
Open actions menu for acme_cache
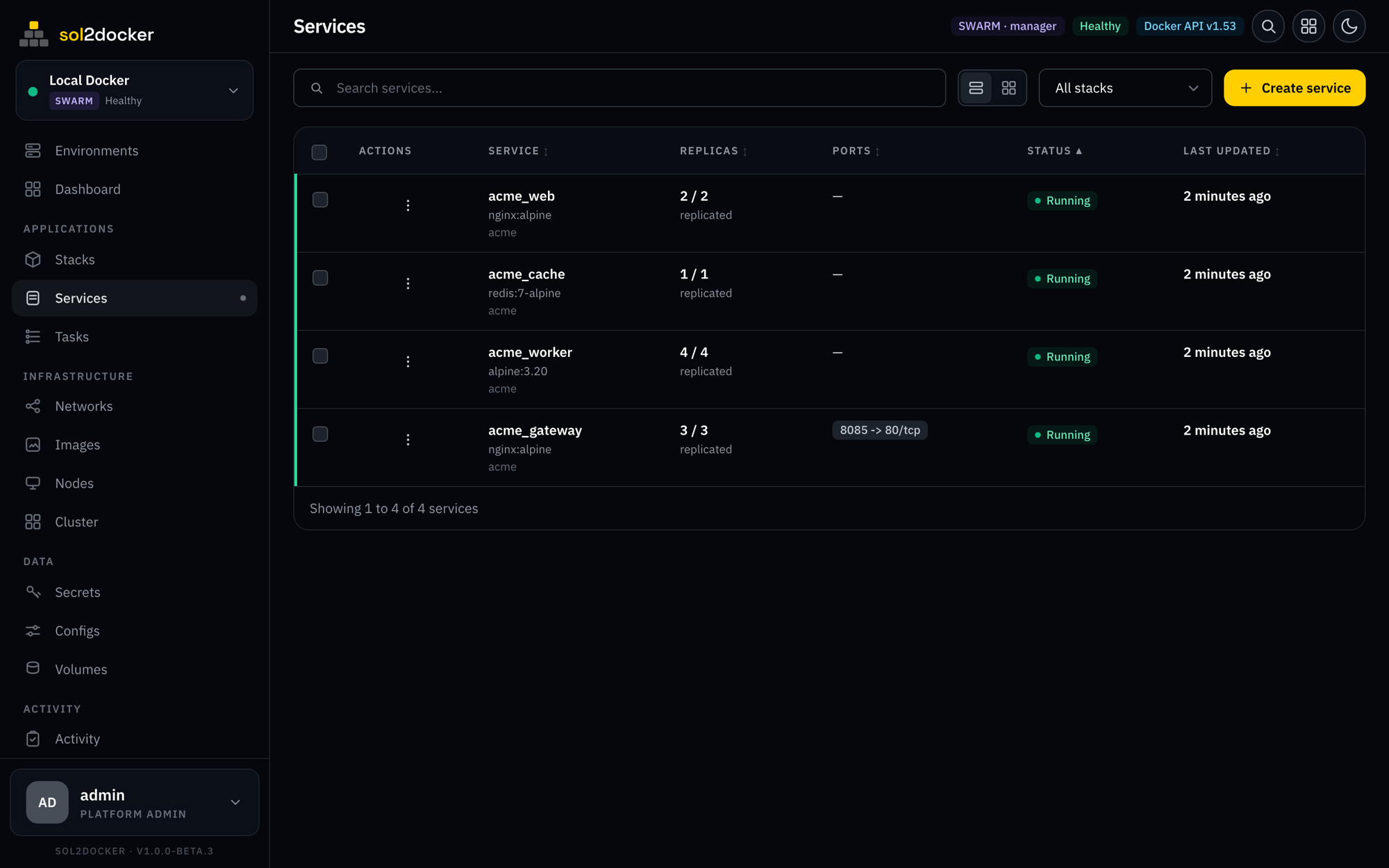408,283
